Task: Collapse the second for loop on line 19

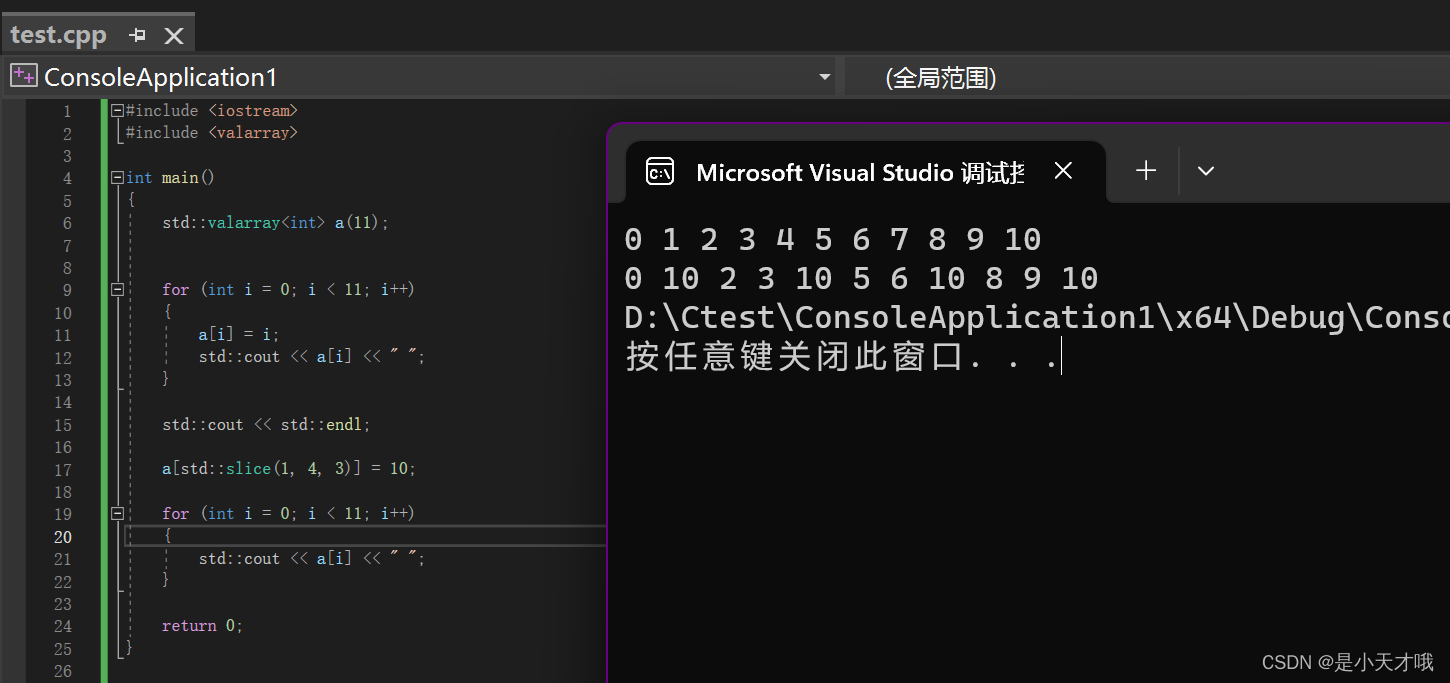Action: pyautogui.click(x=117, y=513)
